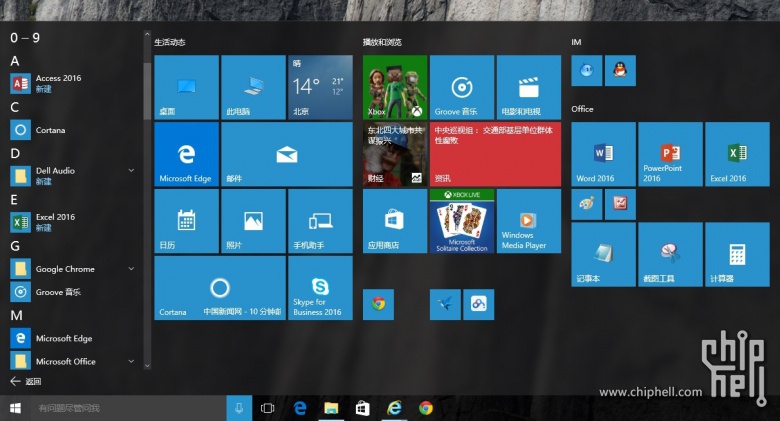This screenshot has width=780, height=421.
Task: Open the 手机助手 phone companion tile
Action: click(320, 221)
